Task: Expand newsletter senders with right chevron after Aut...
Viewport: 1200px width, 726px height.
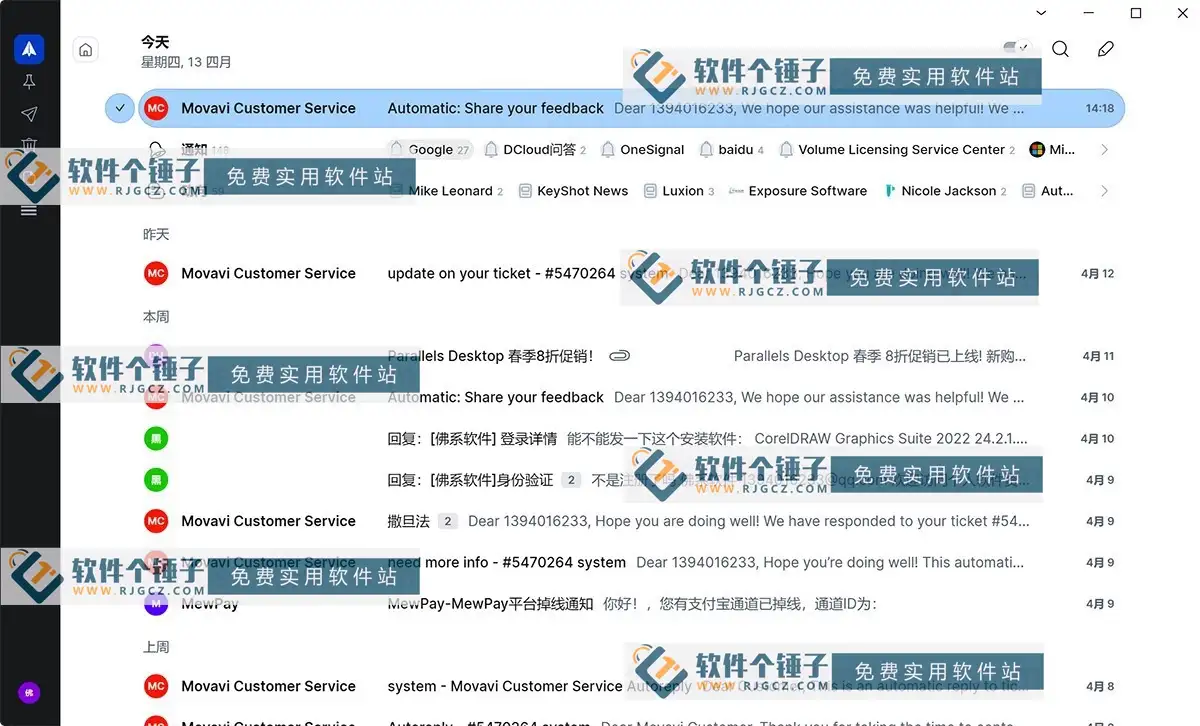Action: click(x=1104, y=191)
